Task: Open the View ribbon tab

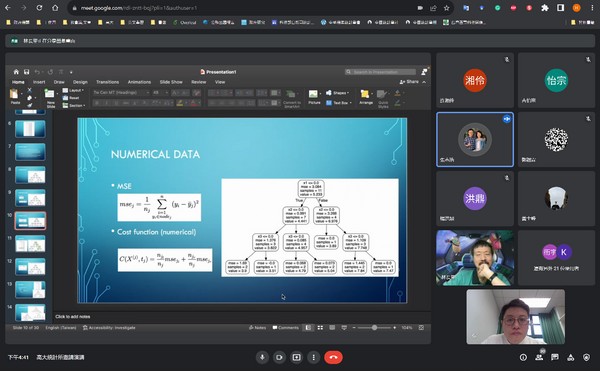Action: pos(220,82)
